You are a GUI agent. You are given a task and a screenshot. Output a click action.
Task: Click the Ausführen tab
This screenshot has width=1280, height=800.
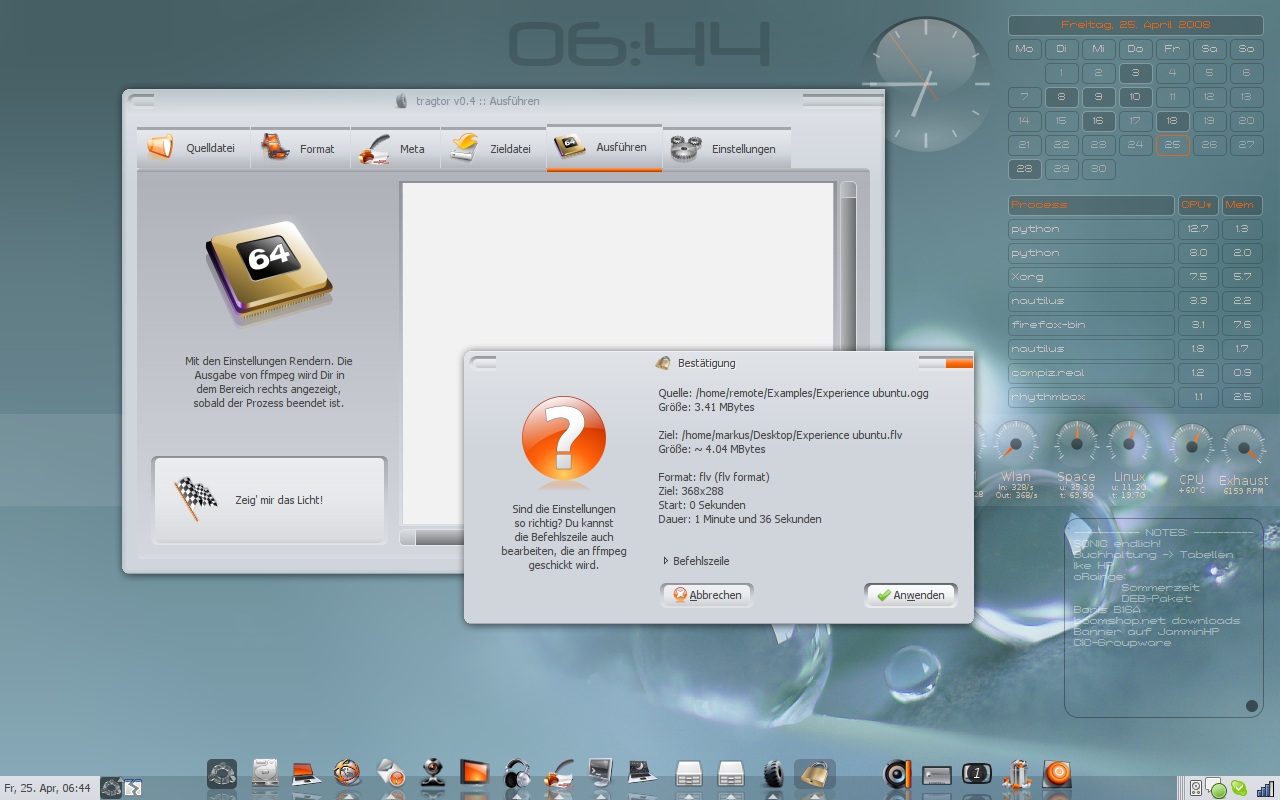(604, 147)
